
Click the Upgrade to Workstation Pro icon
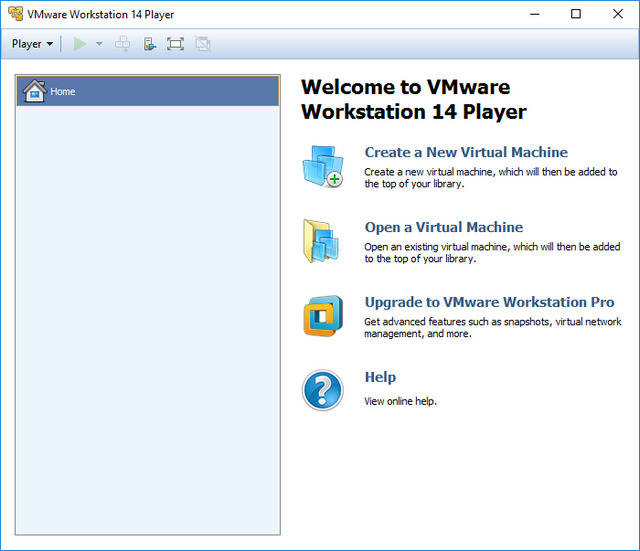[322, 316]
